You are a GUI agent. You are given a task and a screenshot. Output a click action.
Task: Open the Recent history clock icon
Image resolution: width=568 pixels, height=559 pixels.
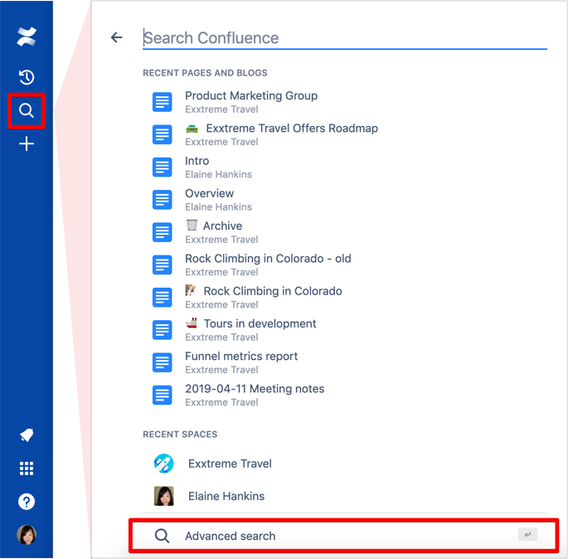click(x=26, y=77)
